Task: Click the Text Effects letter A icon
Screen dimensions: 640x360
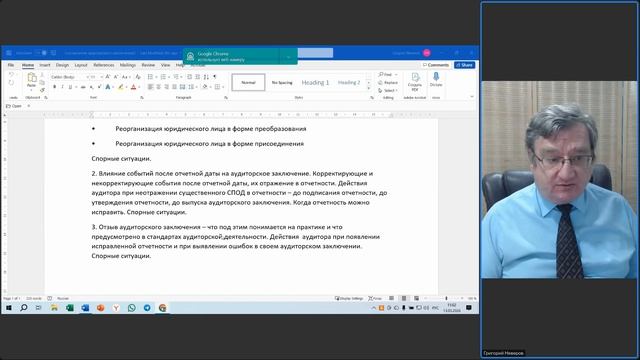Action: pos(108,87)
